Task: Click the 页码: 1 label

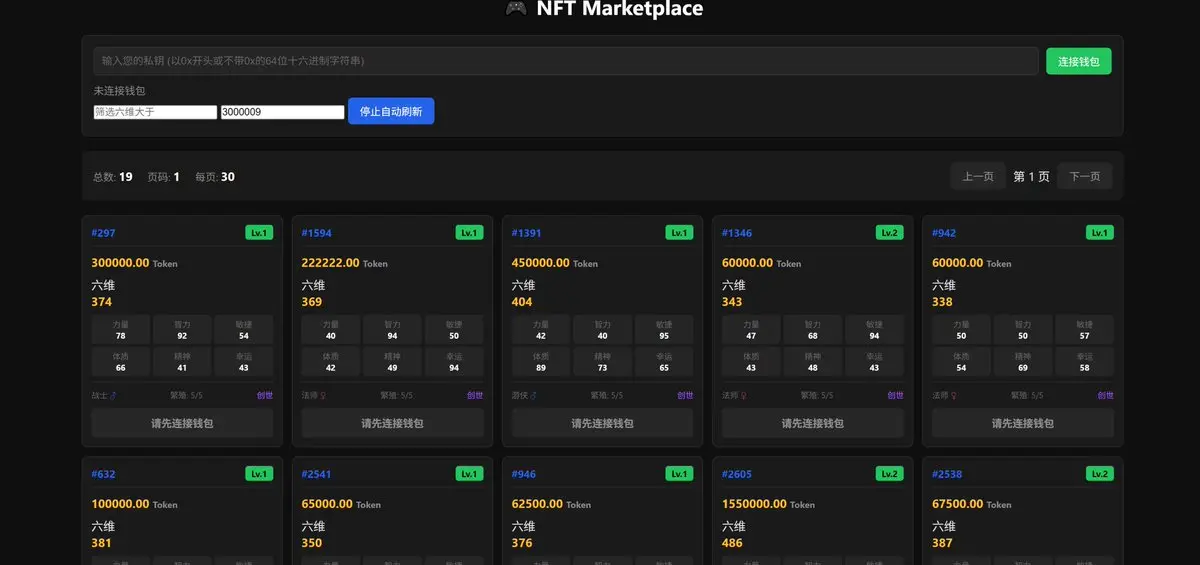Action: click(163, 177)
